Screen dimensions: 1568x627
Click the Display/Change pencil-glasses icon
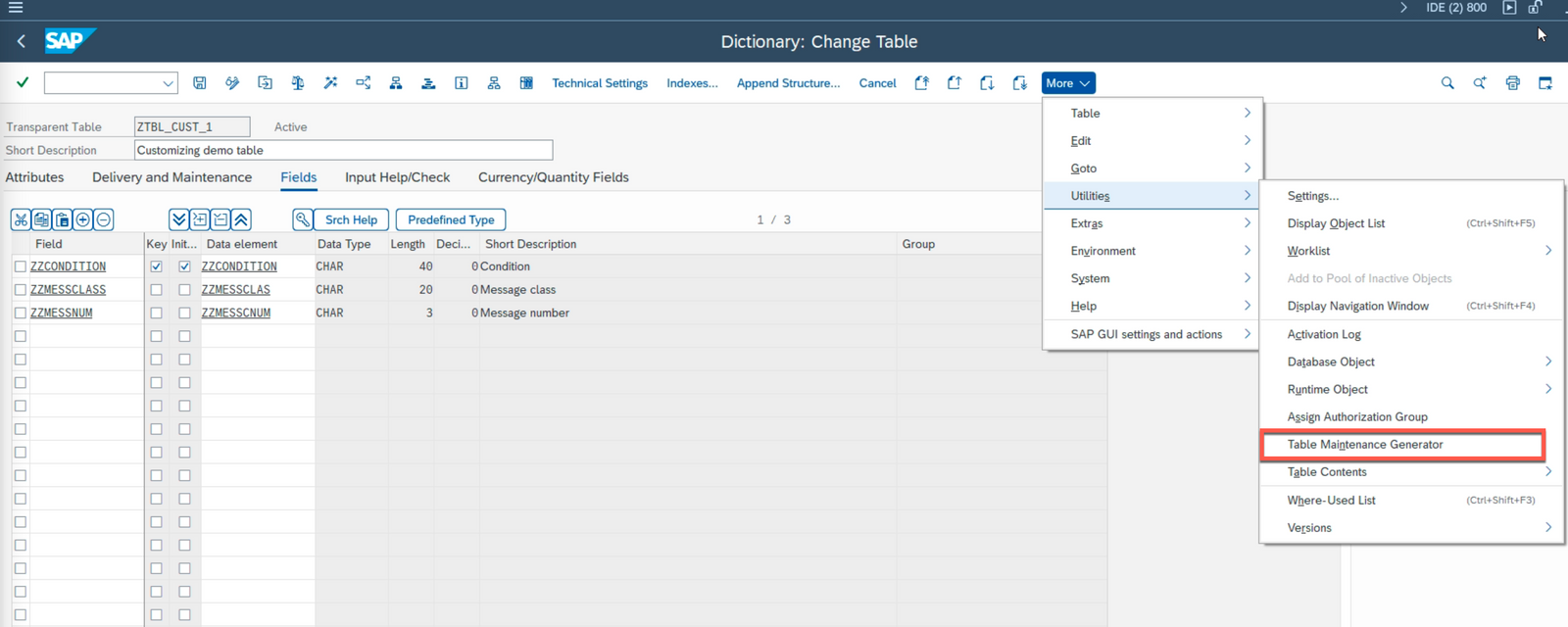click(232, 83)
